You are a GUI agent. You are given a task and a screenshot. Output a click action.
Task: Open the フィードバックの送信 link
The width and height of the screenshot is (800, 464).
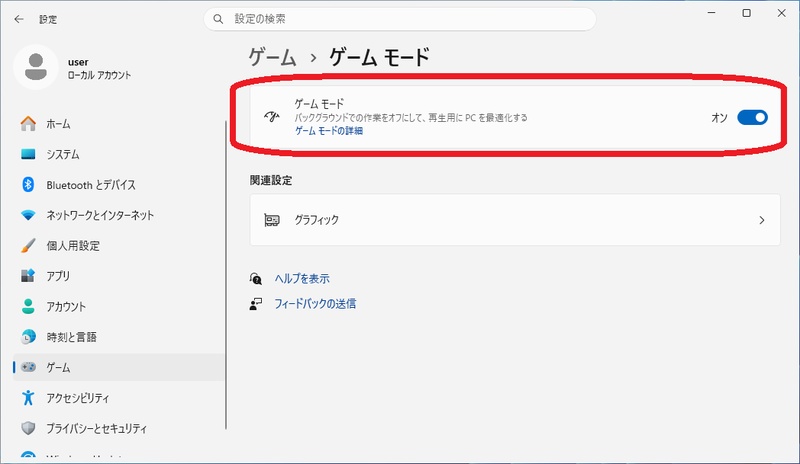[315, 304]
